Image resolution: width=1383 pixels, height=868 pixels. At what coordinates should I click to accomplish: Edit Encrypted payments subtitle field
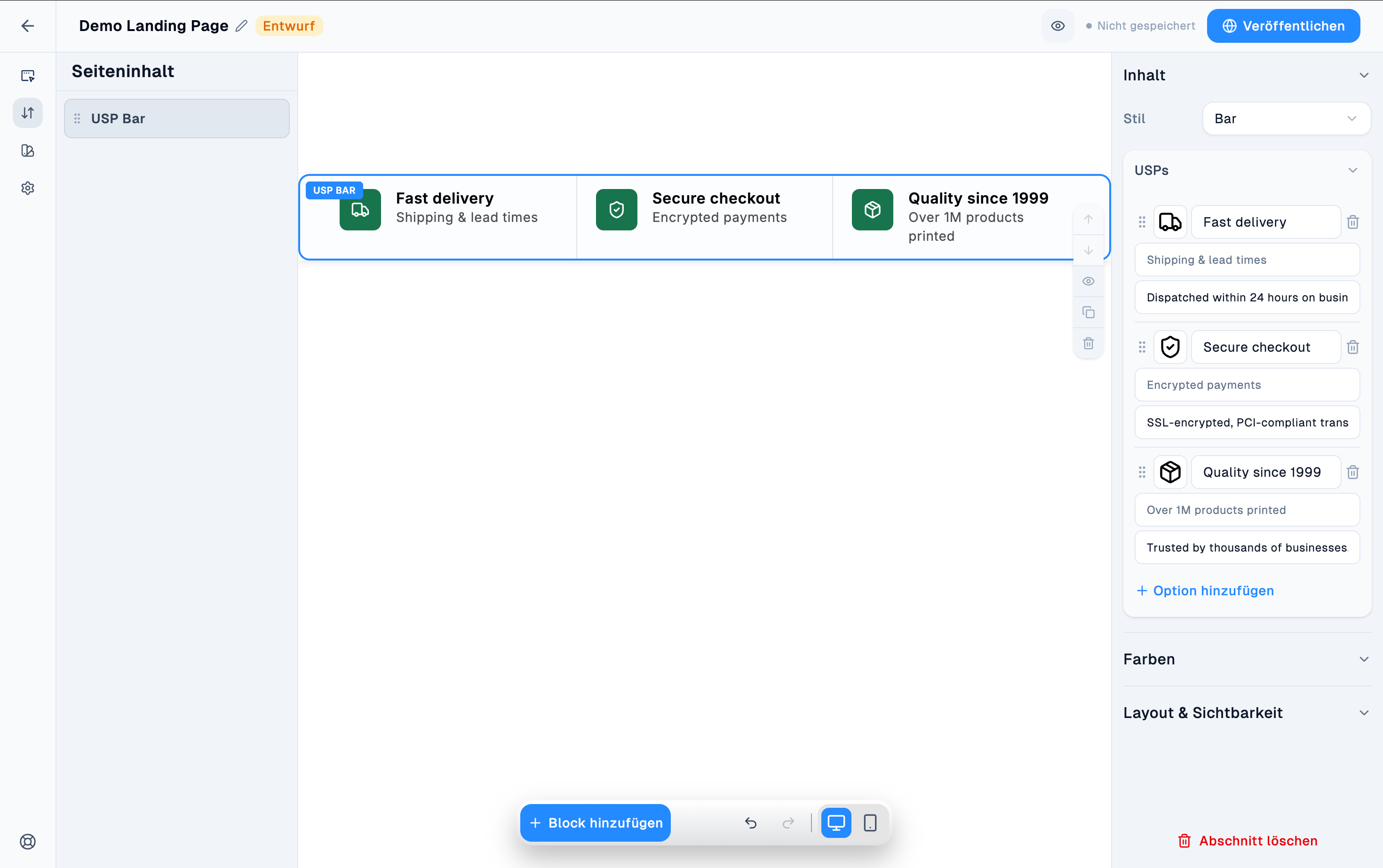[x=1247, y=385]
